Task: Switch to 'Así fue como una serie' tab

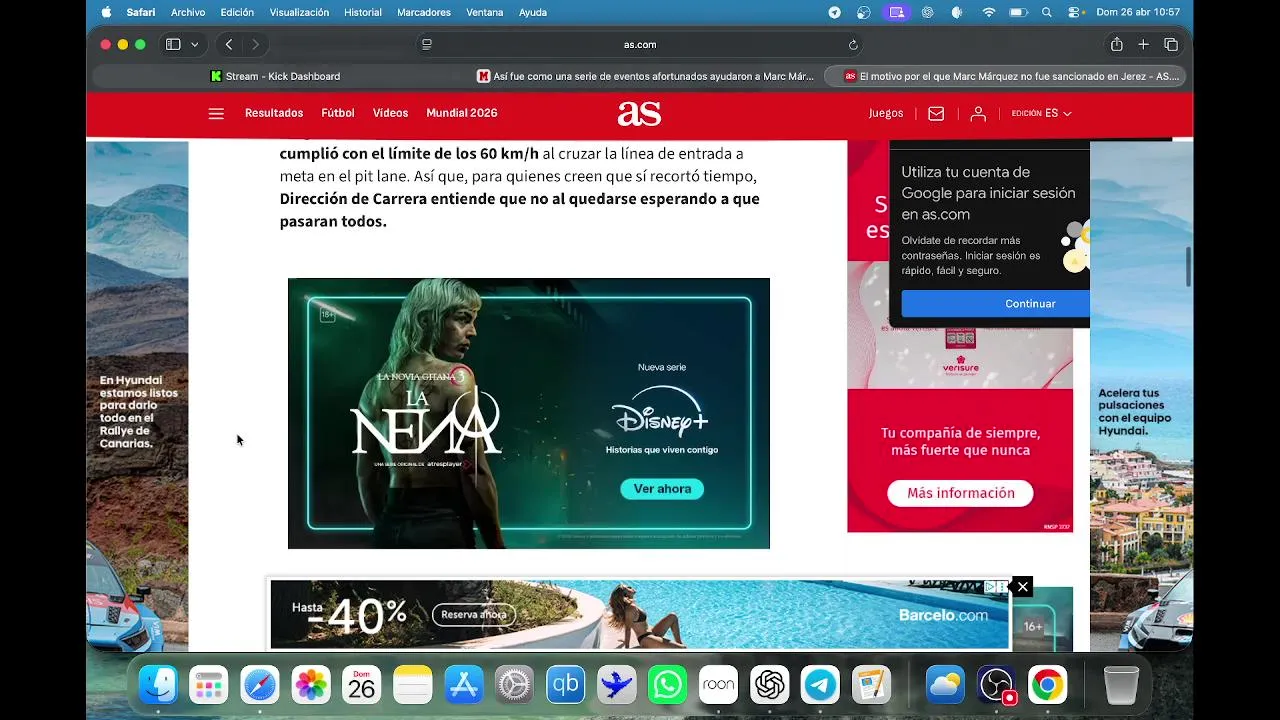Action: [x=645, y=76]
